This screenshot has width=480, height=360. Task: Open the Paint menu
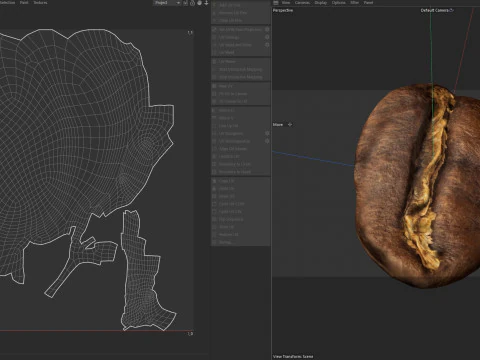[x=24, y=3]
